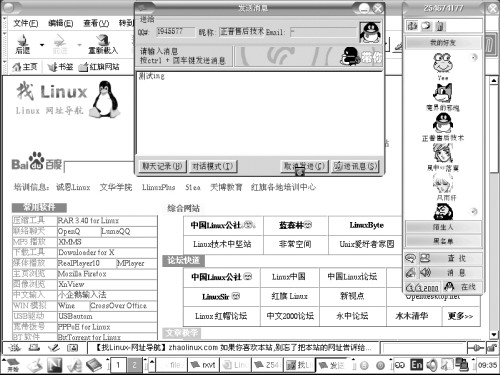Open the dropdown arrow beside the Back button
The height and width of the screenshot is (375, 500).
pyautogui.click(x=42, y=44)
